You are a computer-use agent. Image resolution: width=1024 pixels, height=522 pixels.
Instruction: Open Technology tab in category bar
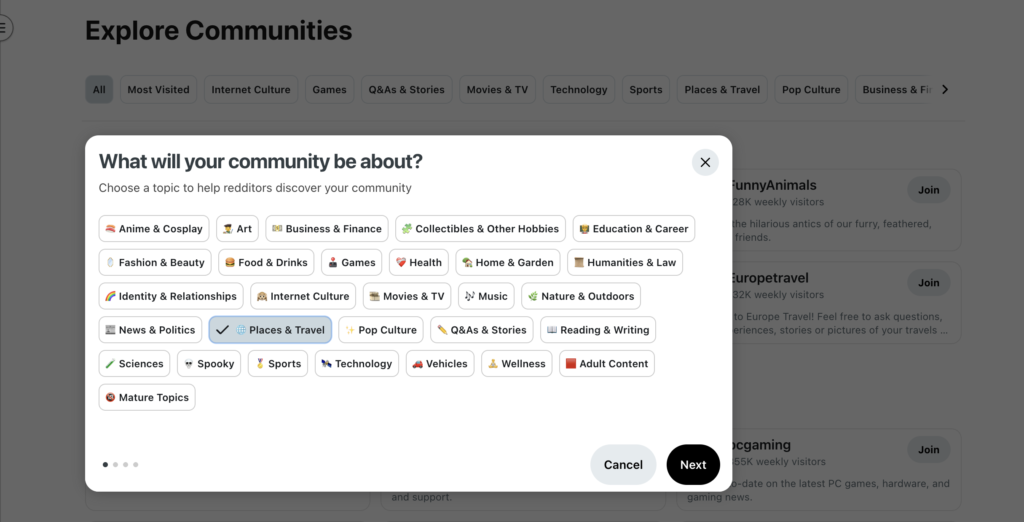click(579, 90)
